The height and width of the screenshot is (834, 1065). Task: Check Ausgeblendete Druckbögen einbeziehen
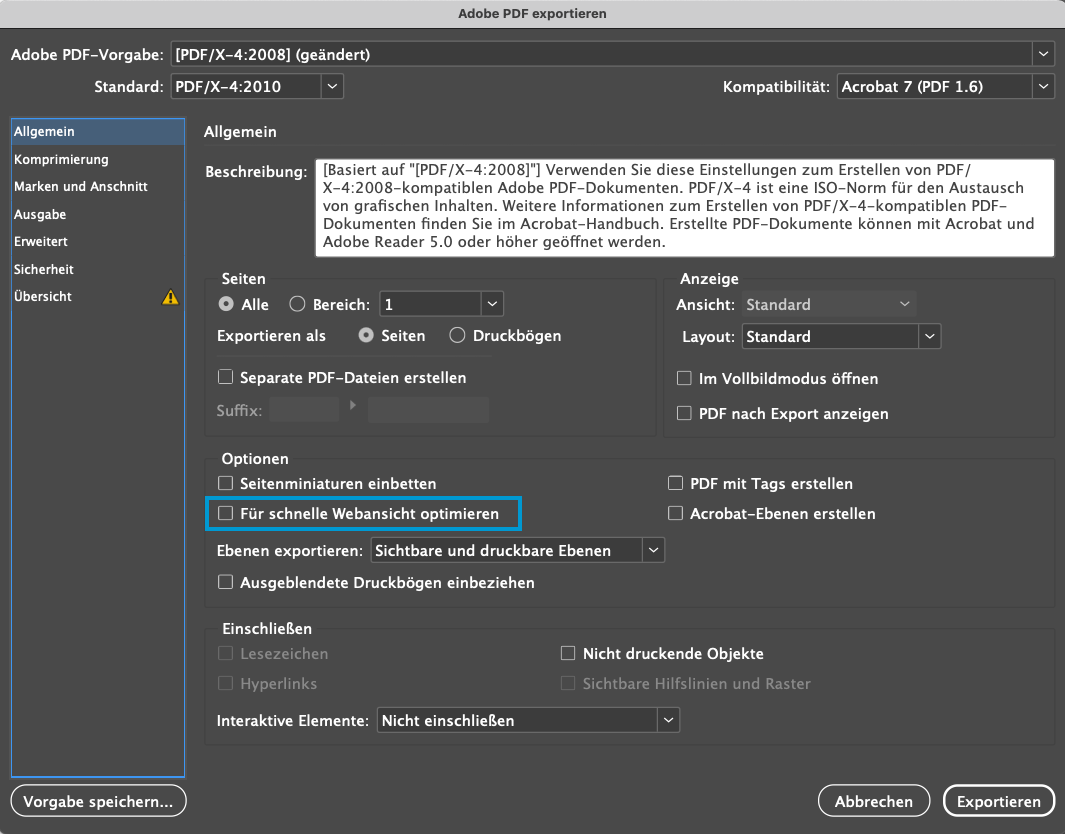[x=225, y=582]
